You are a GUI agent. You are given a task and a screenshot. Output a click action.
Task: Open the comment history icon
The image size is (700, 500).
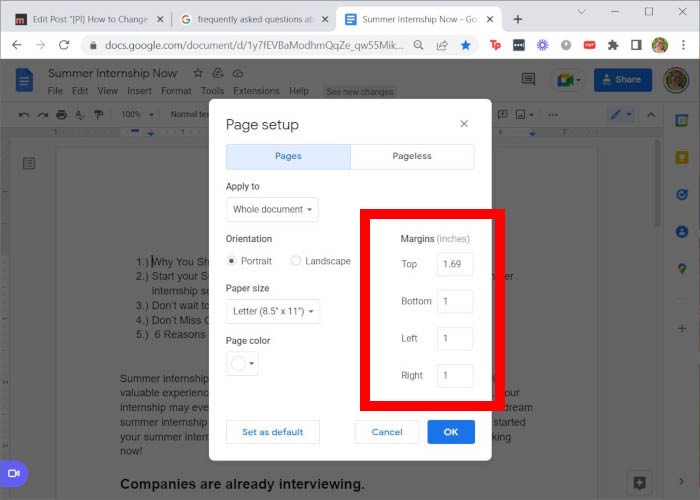(529, 79)
